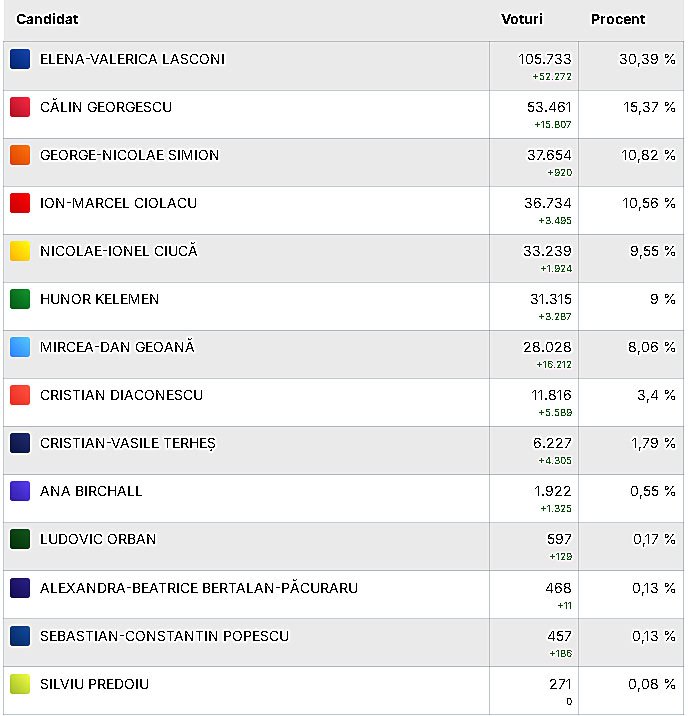Select the yellow swatch for Nicolae-Ionel Ciucă
This screenshot has height=716, width=688.
(20, 251)
